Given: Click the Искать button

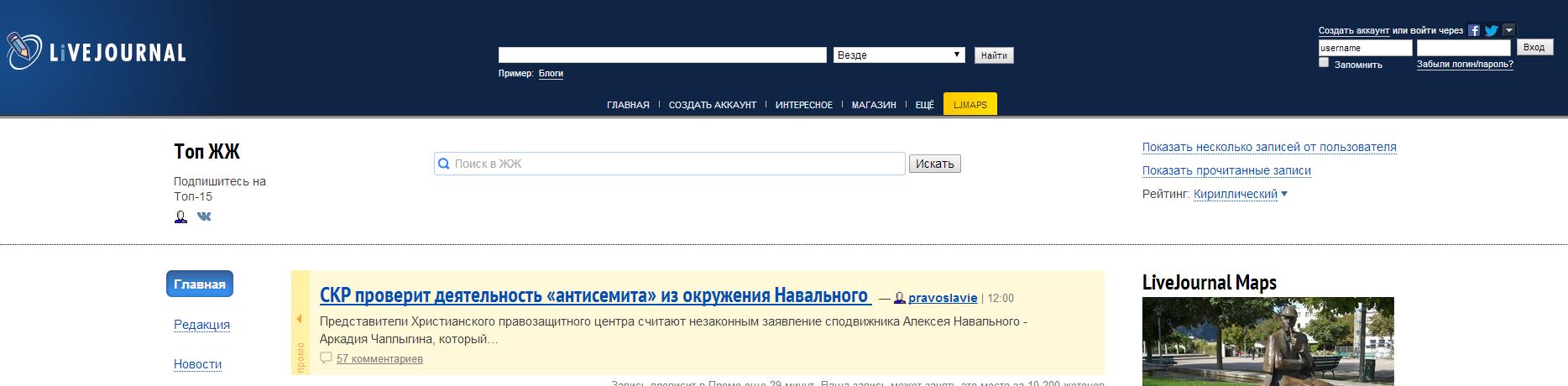Looking at the screenshot, I should point(934,164).
